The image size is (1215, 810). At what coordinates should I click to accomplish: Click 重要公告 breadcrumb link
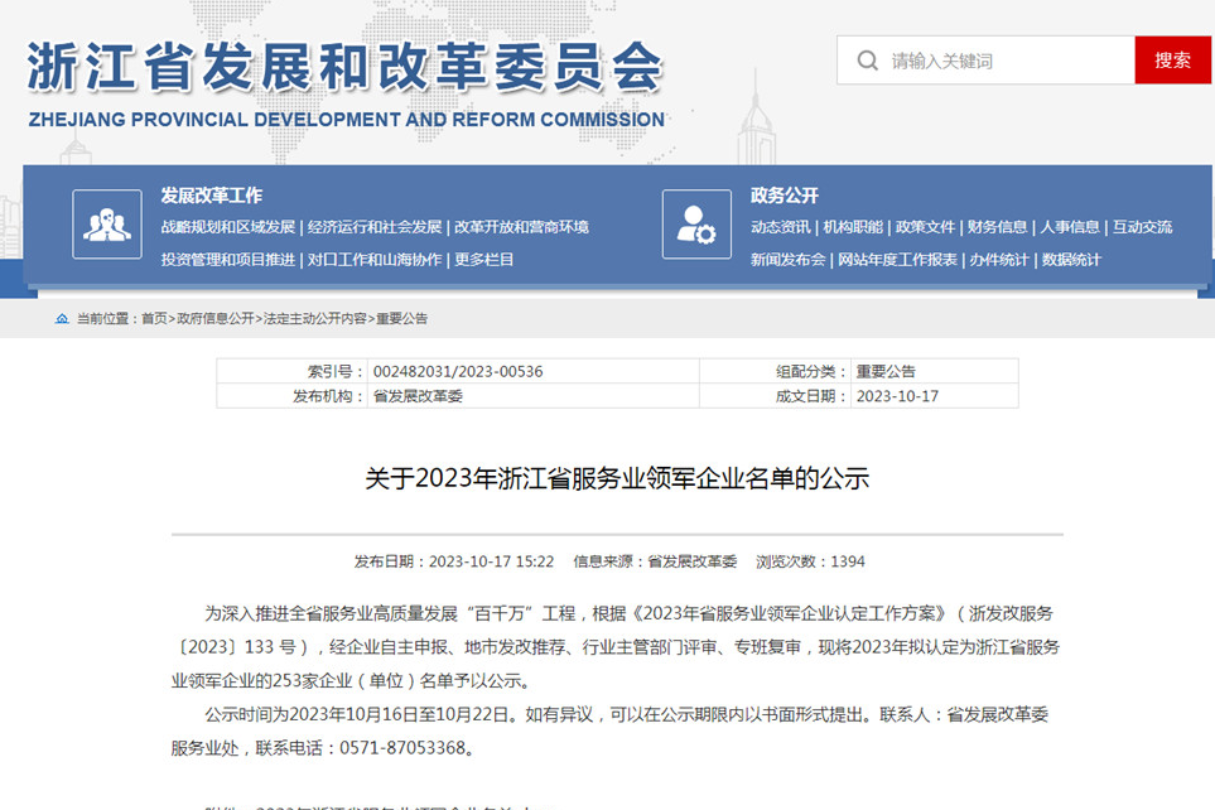(x=402, y=319)
